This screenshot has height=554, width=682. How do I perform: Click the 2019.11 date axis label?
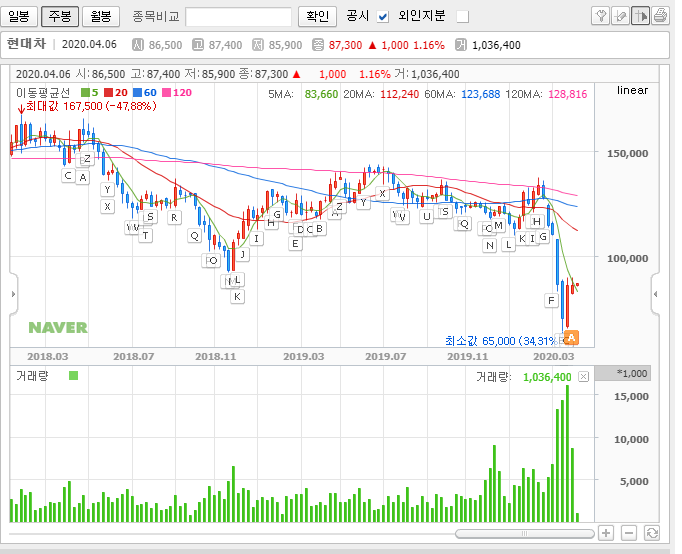[x=468, y=357]
